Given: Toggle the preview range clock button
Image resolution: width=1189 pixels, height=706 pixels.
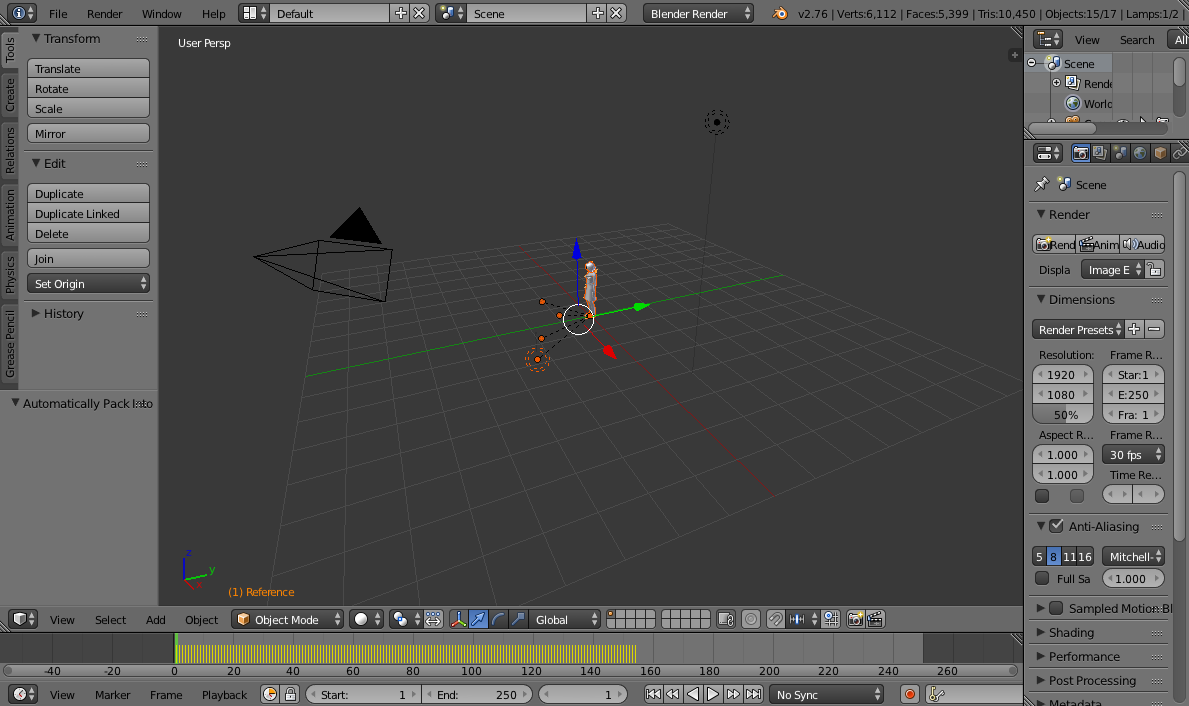Looking at the screenshot, I should pos(270,694).
